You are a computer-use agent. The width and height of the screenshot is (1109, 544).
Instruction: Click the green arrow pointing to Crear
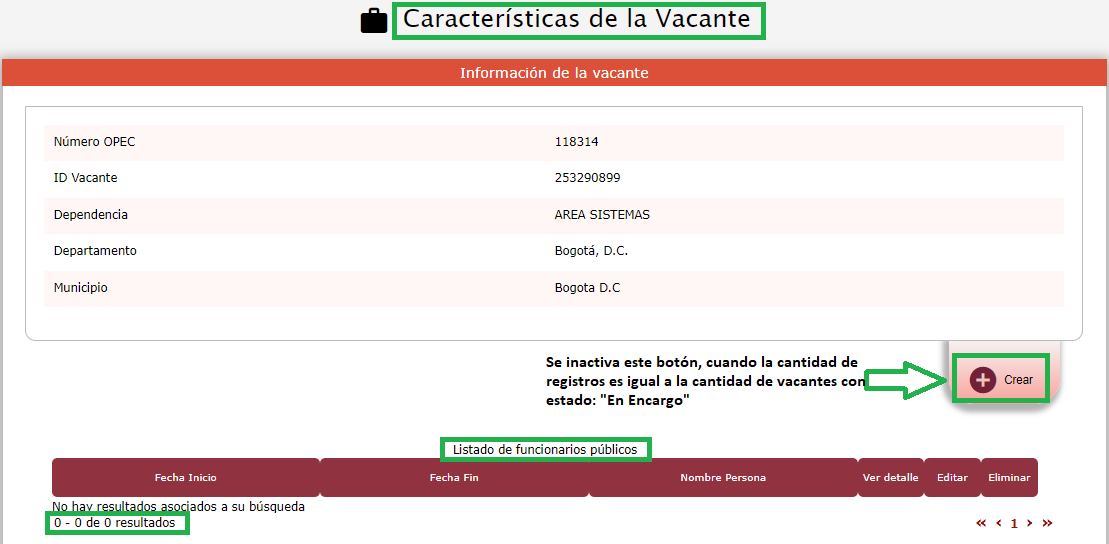pyautogui.click(x=906, y=380)
